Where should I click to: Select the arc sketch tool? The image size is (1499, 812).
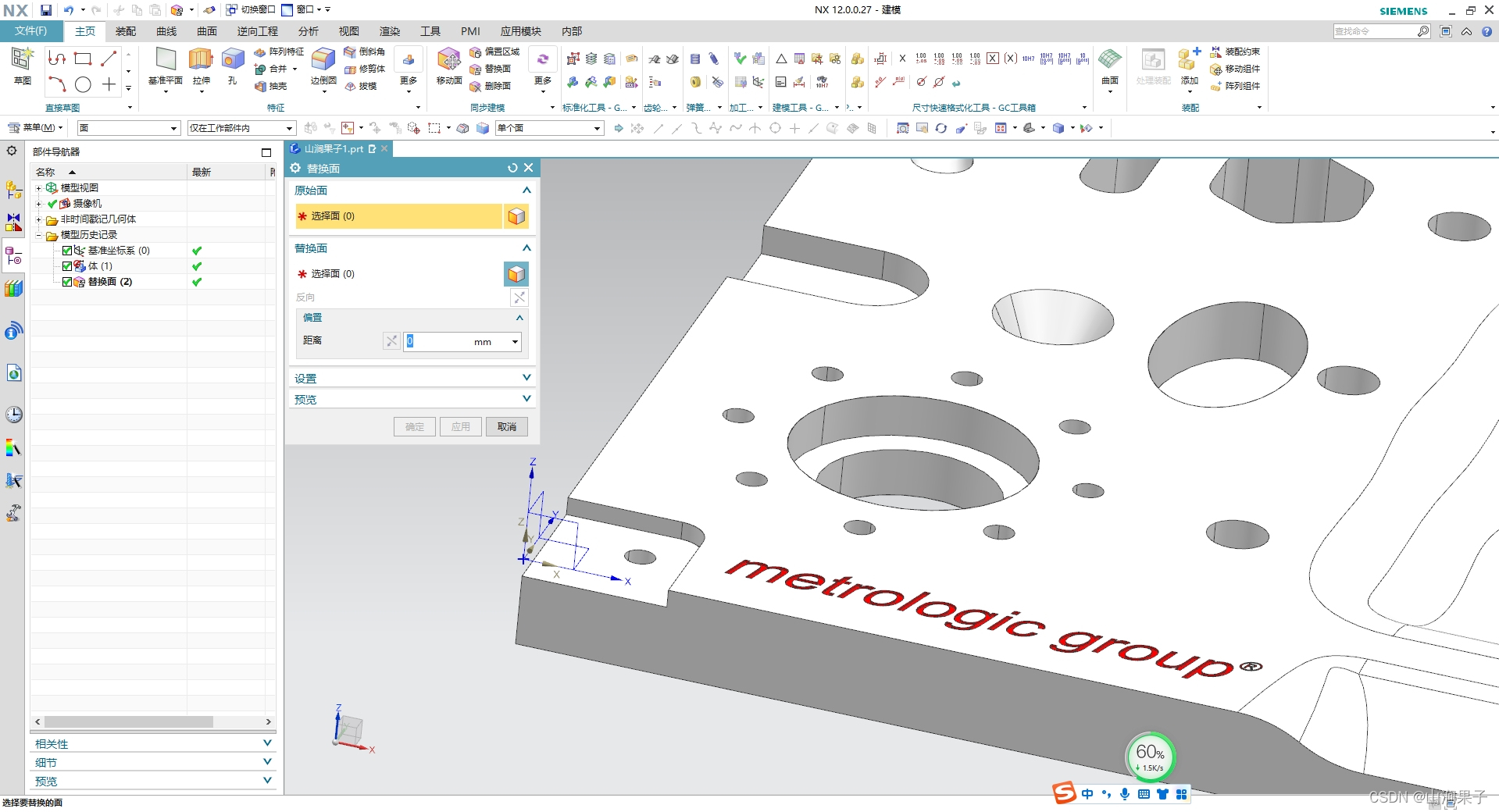[x=57, y=84]
